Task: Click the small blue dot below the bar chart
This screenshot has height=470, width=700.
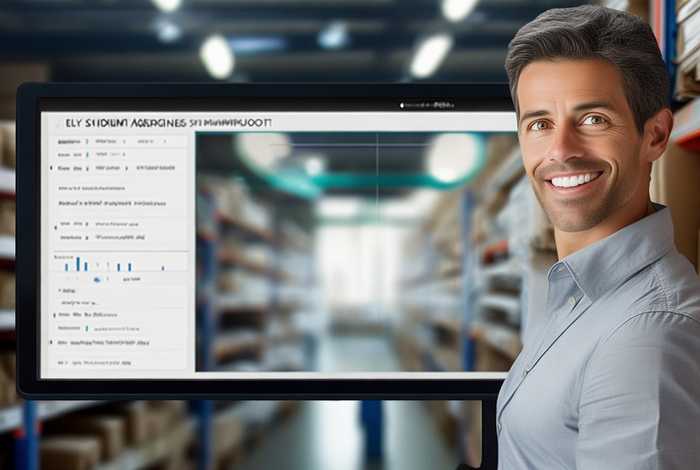Action: [97, 280]
